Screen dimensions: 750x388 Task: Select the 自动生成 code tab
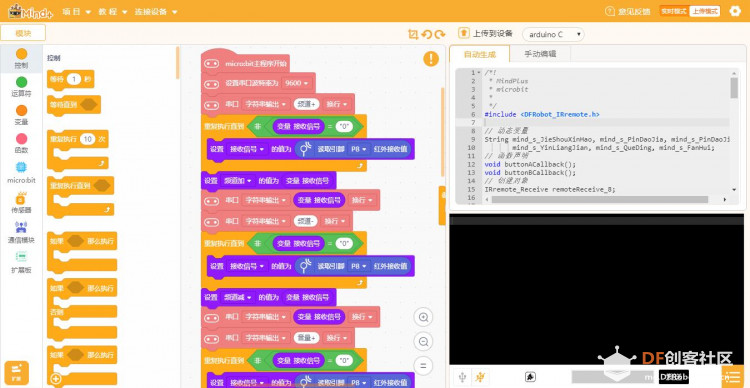pos(480,54)
